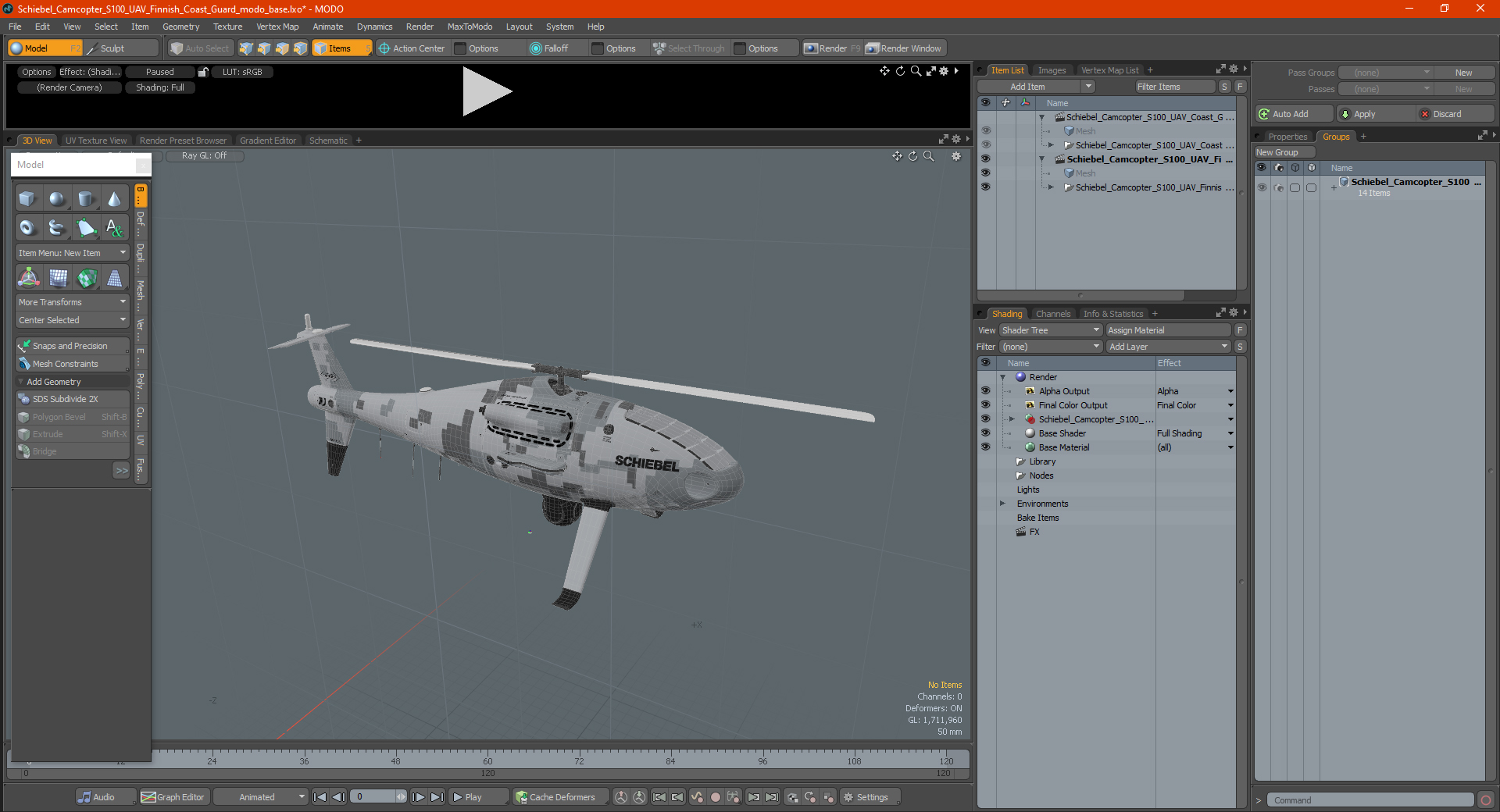
Task: Click the Discard button
Action: click(1455, 114)
